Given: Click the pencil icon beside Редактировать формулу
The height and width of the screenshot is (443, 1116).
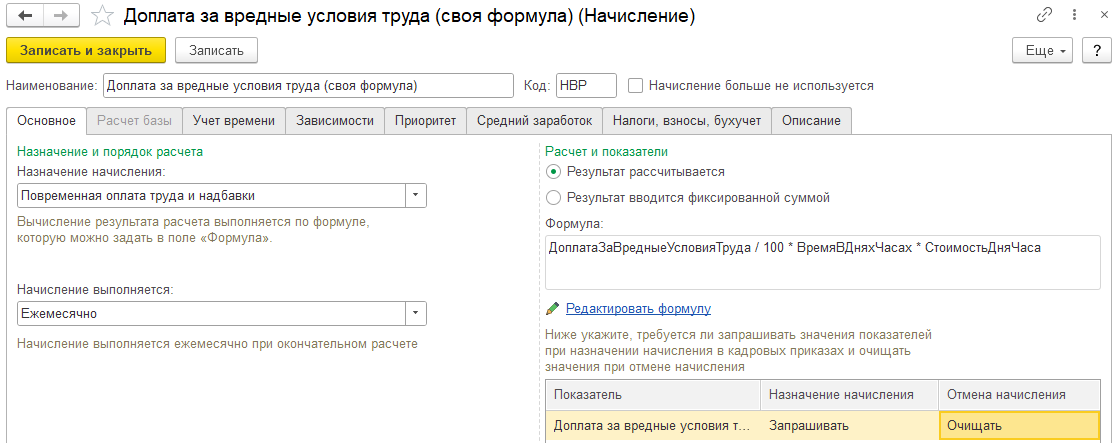Looking at the screenshot, I should coord(552,309).
